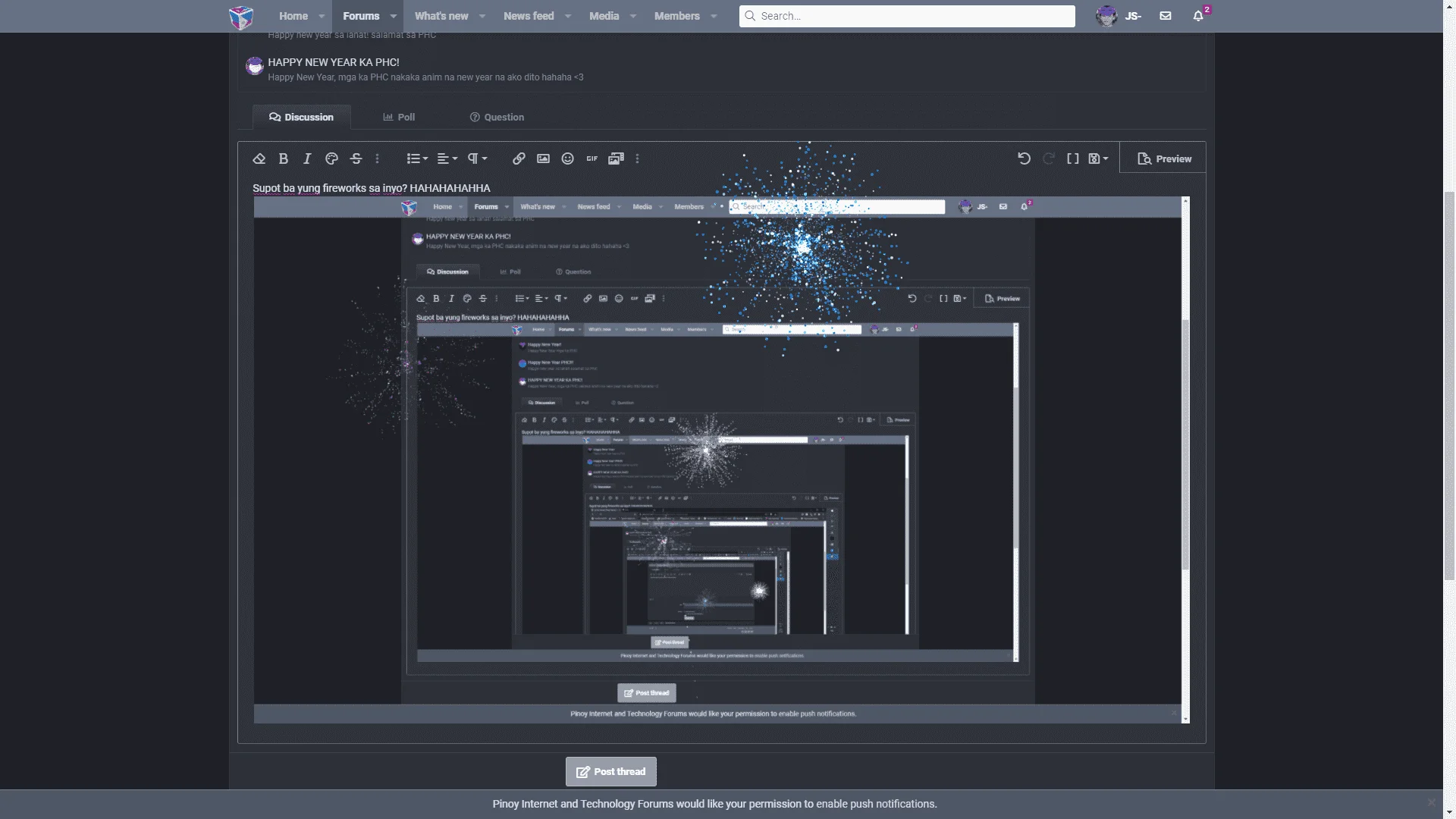The height and width of the screenshot is (819, 1456).
Task: Open more text formatting options
Action: (x=377, y=158)
